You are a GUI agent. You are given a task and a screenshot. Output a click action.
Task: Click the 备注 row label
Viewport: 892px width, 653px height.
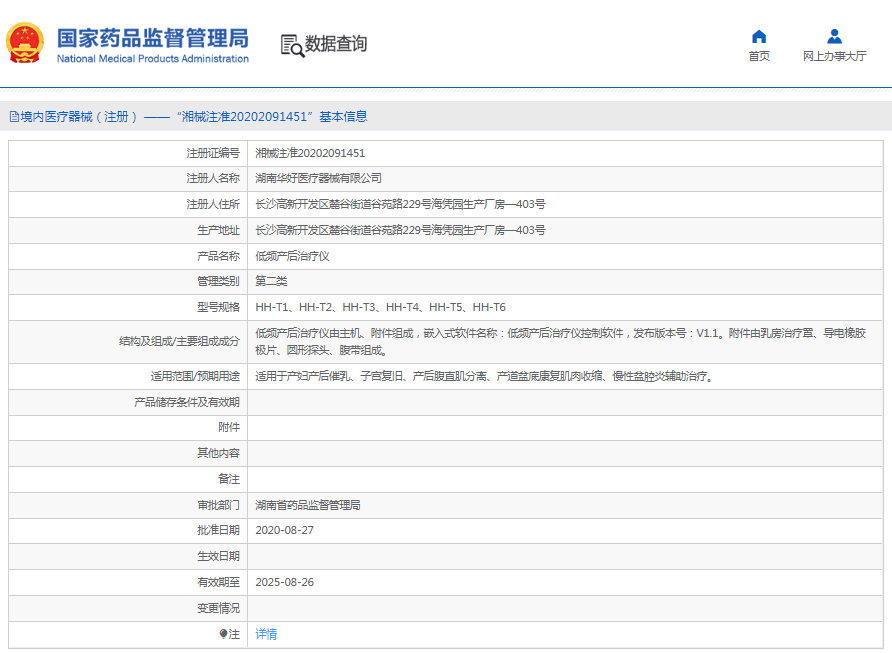[x=229, y=479]
